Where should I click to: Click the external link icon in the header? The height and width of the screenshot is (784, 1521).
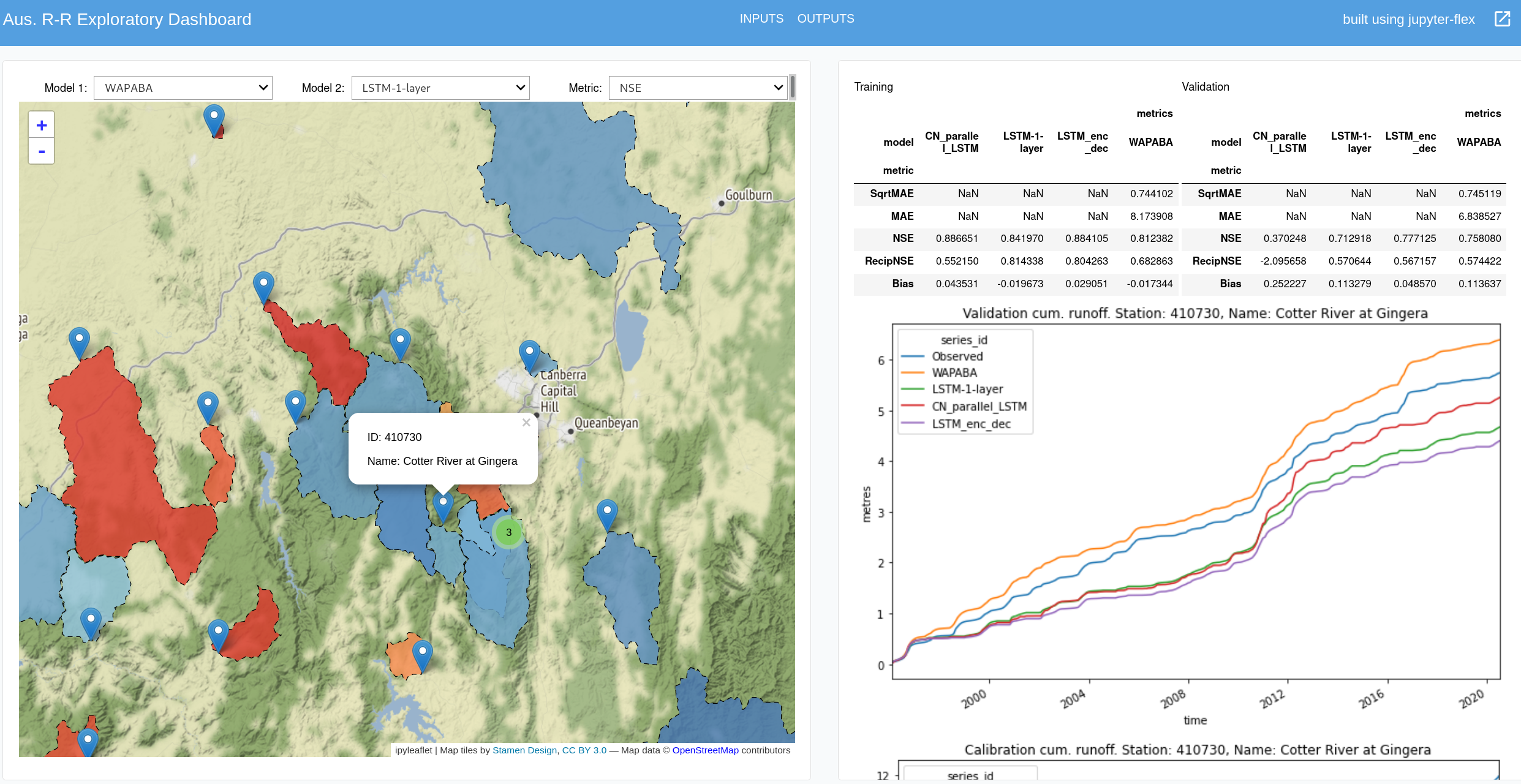tap(1503, 19)
